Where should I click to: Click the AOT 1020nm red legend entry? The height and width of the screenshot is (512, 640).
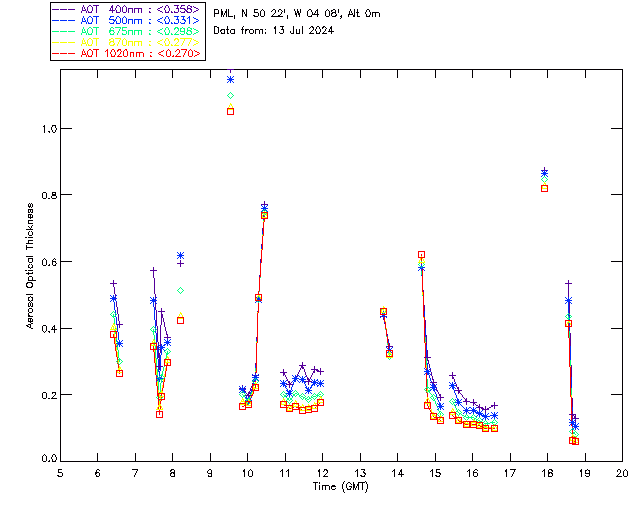point(126,53)
